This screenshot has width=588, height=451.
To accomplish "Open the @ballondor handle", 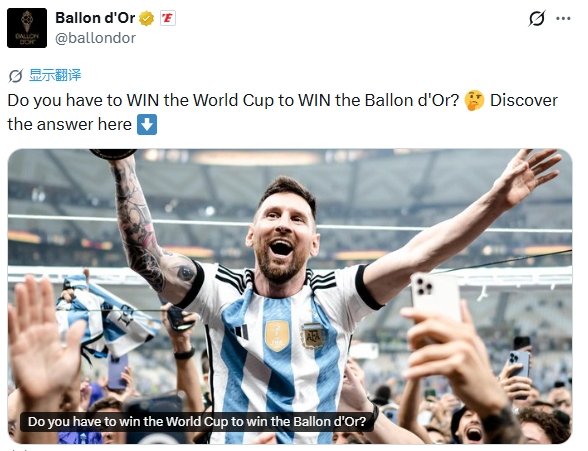I will [95, 38].
